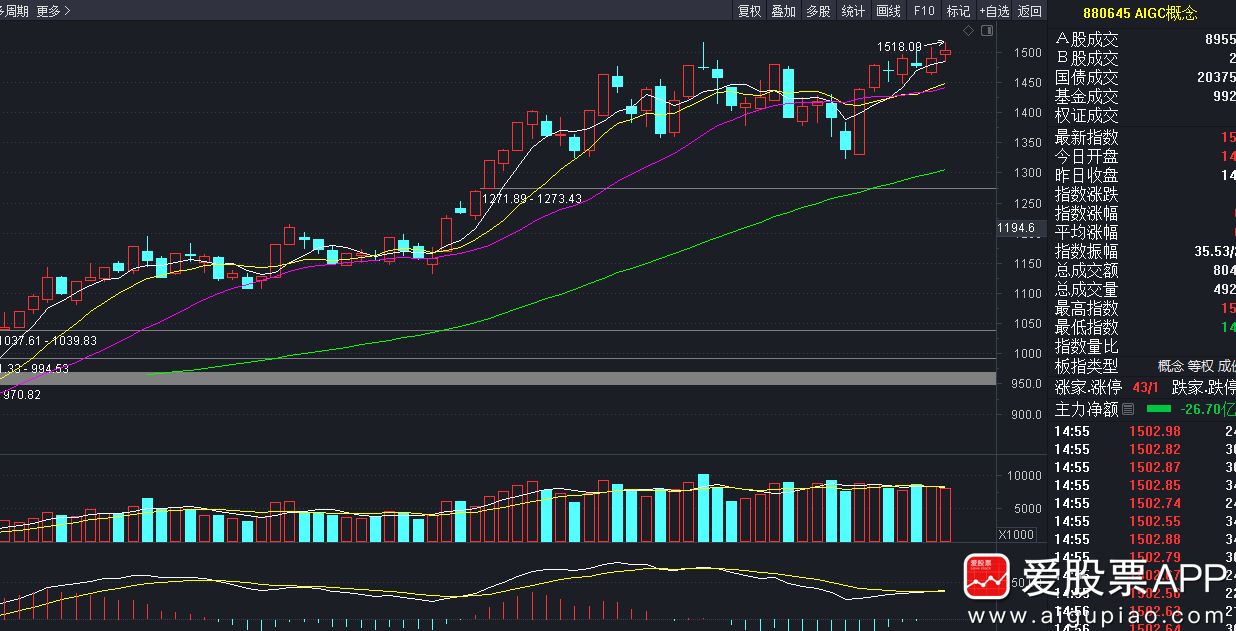Click the 返回 back button
This screenshot has height=631, width=1236.
[x=1030, y=11]
